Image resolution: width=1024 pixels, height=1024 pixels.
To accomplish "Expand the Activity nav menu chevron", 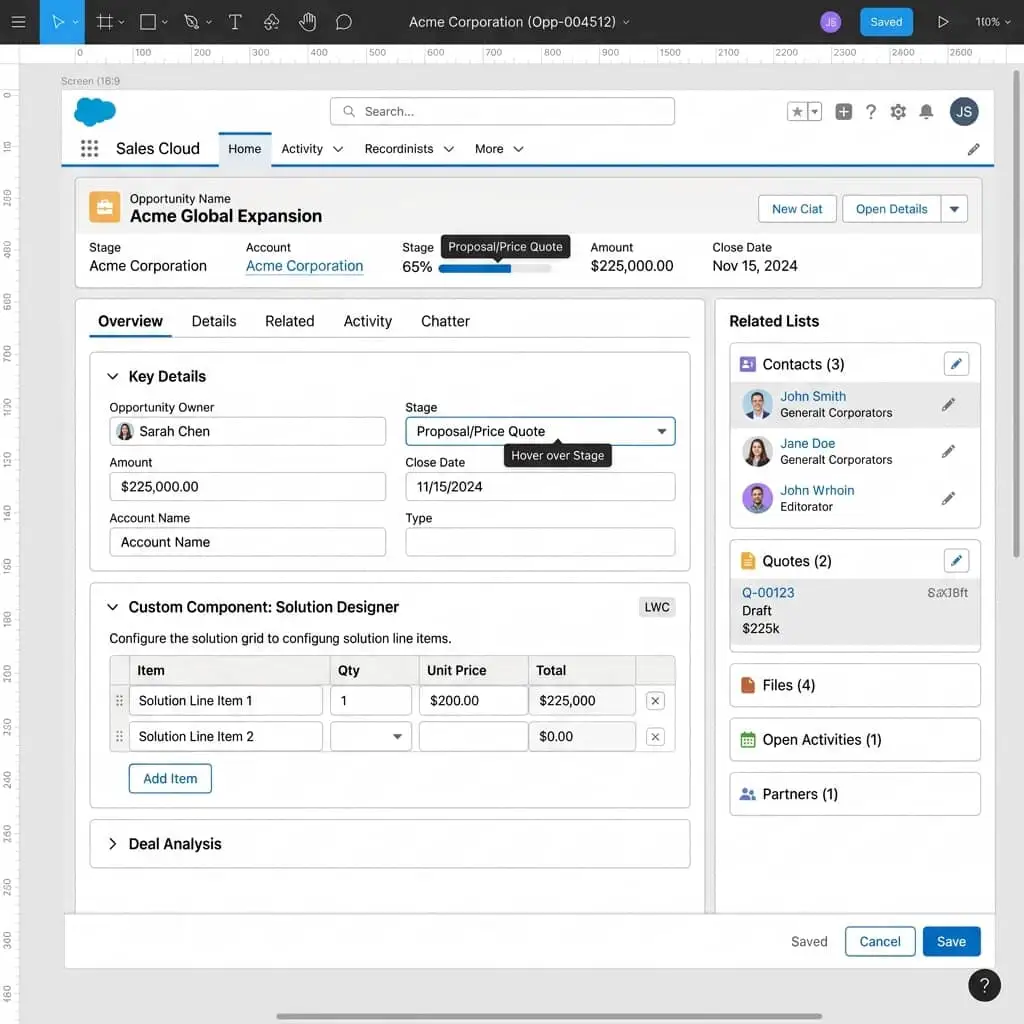I will [338, 149].
